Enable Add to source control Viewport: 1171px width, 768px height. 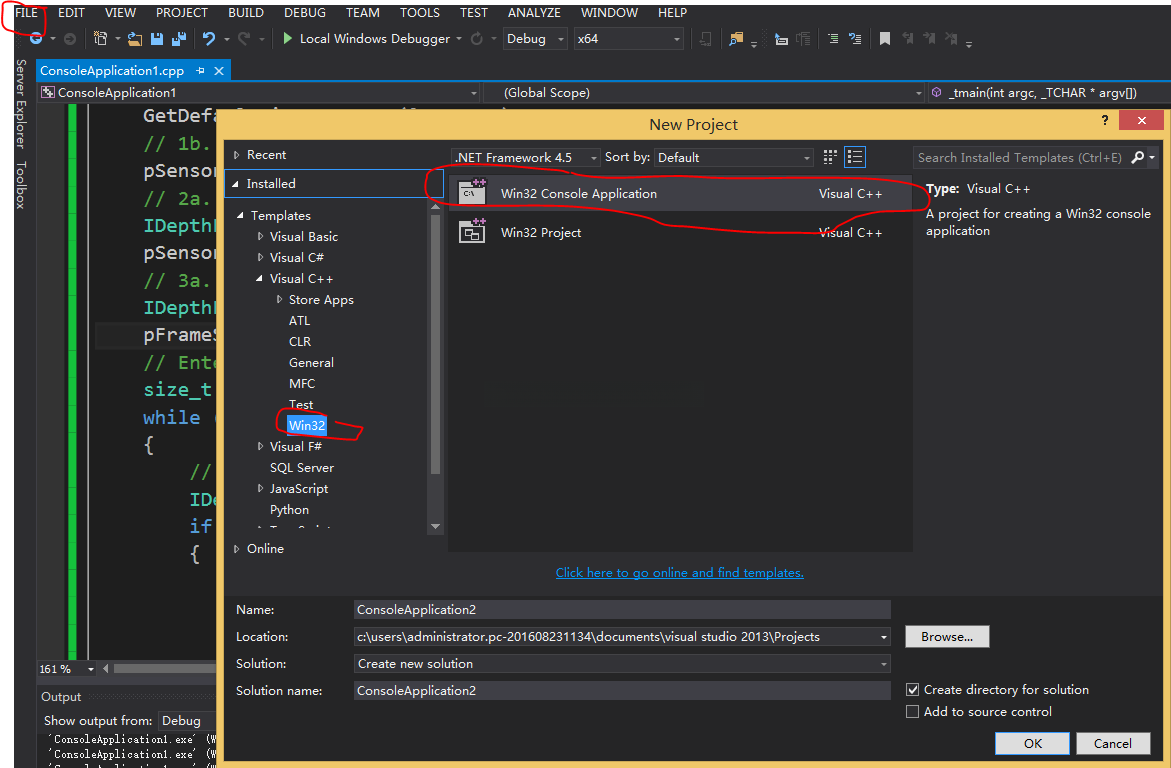tap(912, 712)
